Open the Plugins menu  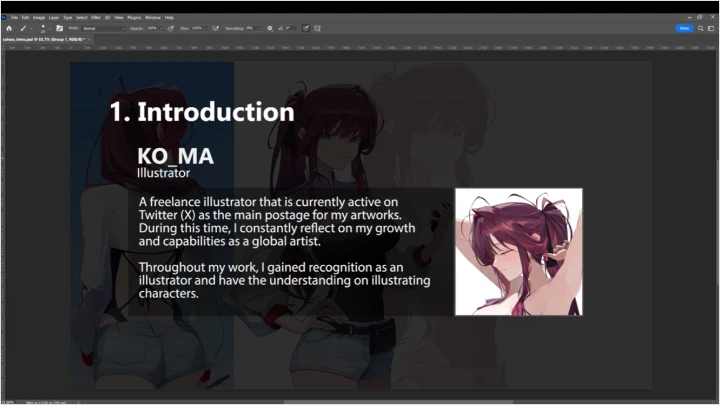pos(134,17)
